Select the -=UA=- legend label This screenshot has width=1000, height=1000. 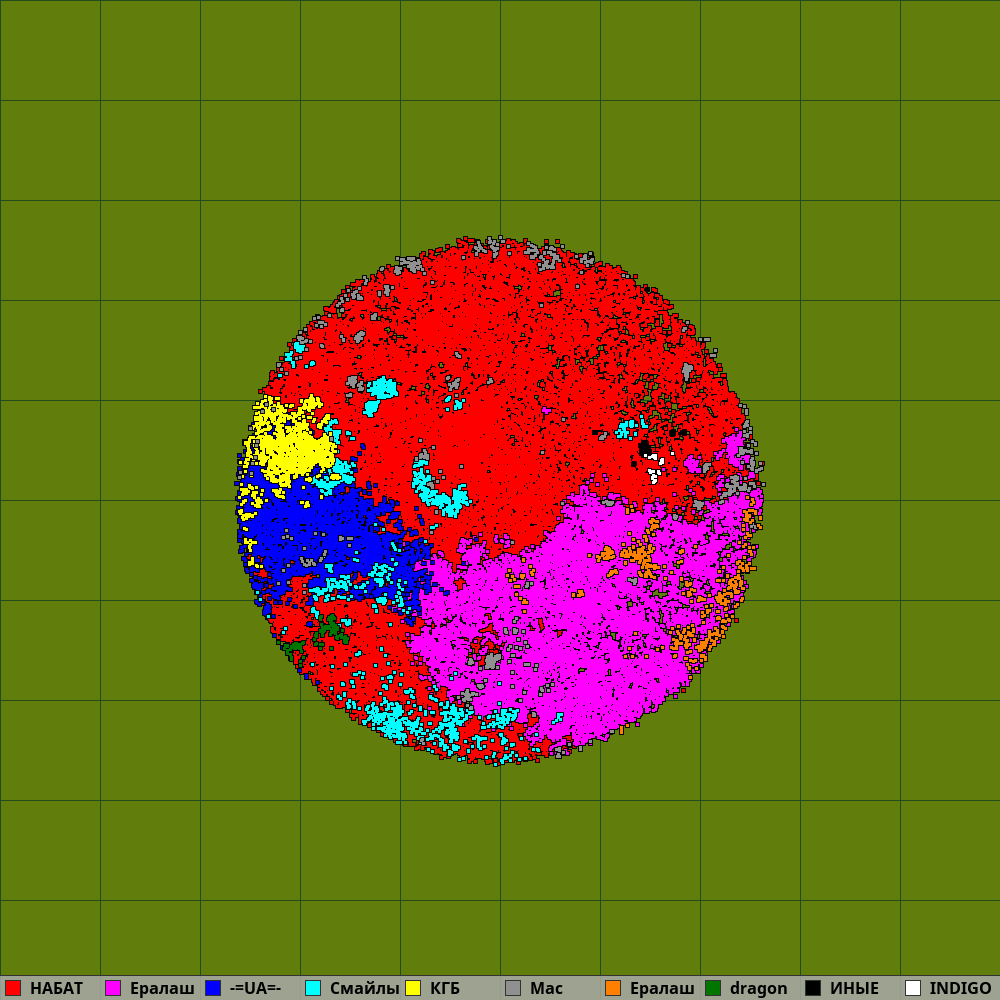click(x=255, y=989)
